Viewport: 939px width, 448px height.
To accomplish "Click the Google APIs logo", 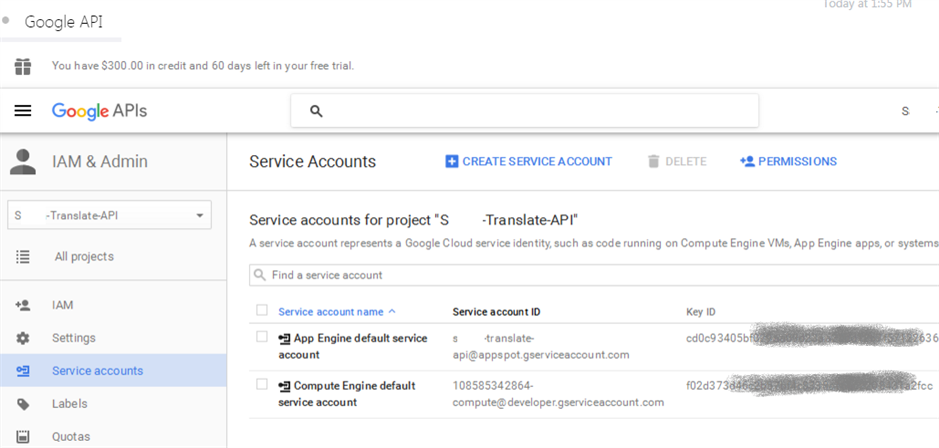I will (x=99, y=111).
